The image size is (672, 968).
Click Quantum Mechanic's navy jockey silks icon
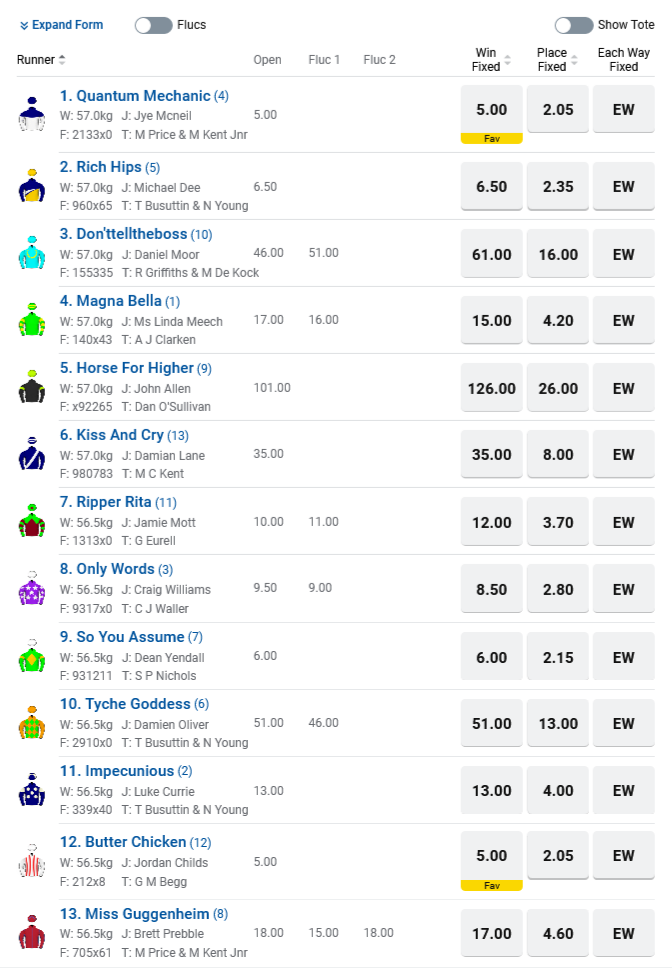(x=32, y=114)
